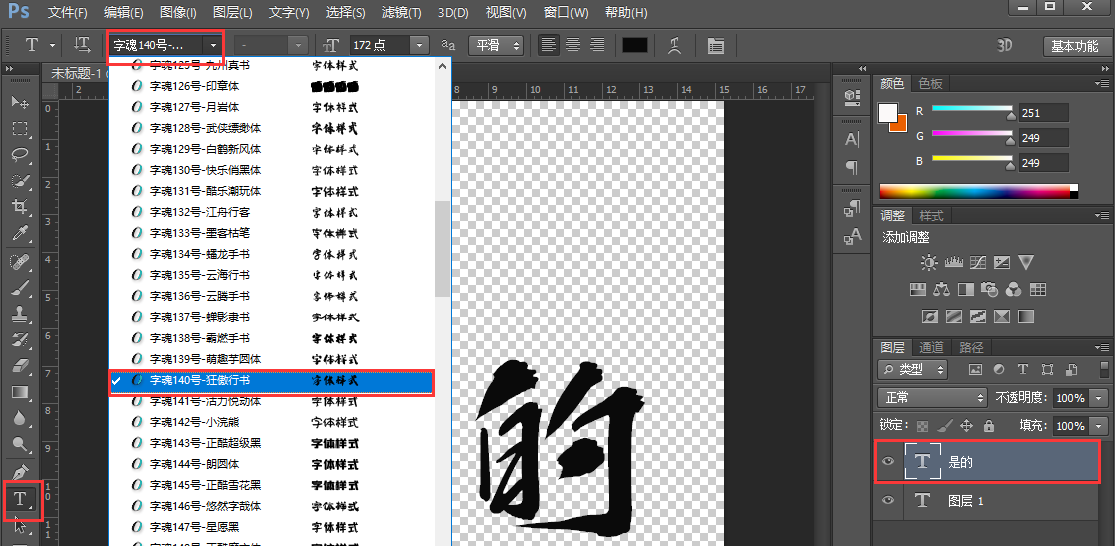Open the 图层(L) menu
Viewport: 1115px width, 546px height.
coord(233,13)
